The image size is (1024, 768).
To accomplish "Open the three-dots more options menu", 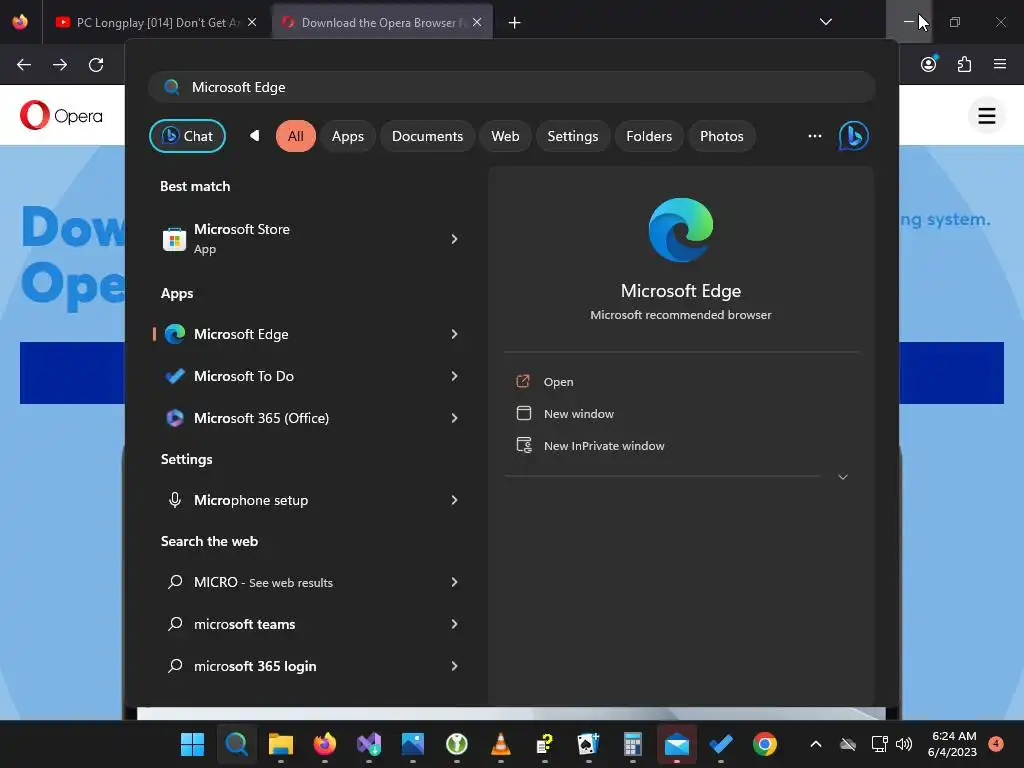I will (814, 136).
